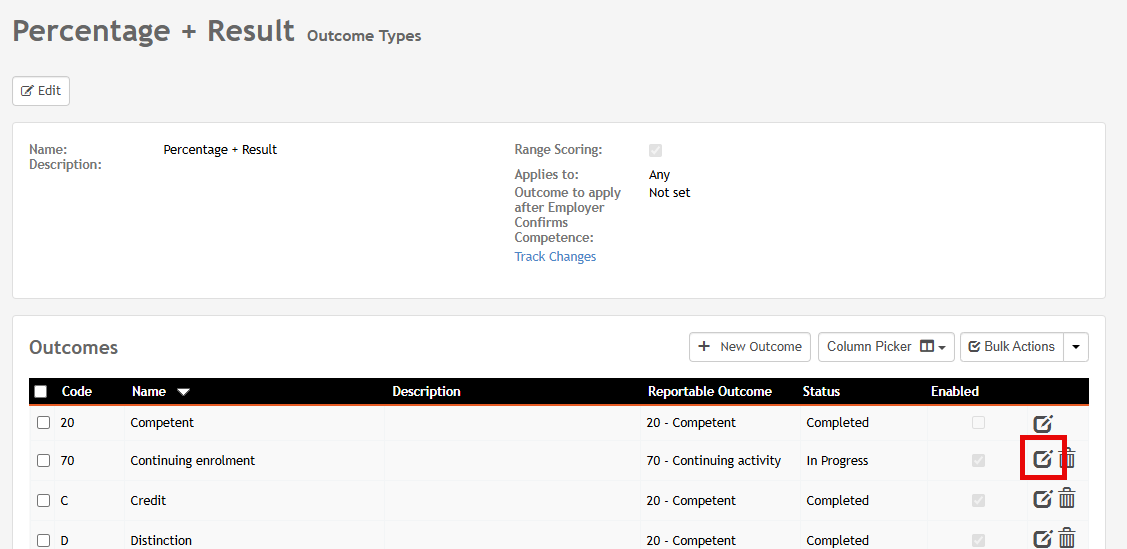Click the 'Distinction' name cell
Screen dimensions: 1127x549
coord(161,540)
